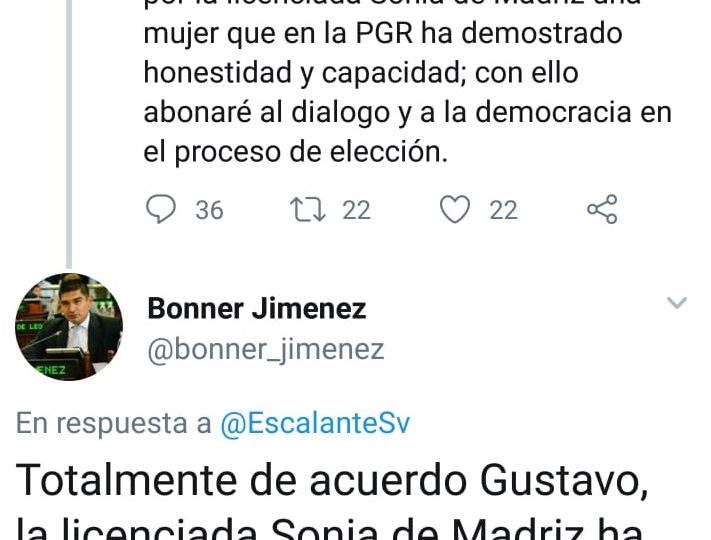Click the thread connector vertical line

(69, 134)
